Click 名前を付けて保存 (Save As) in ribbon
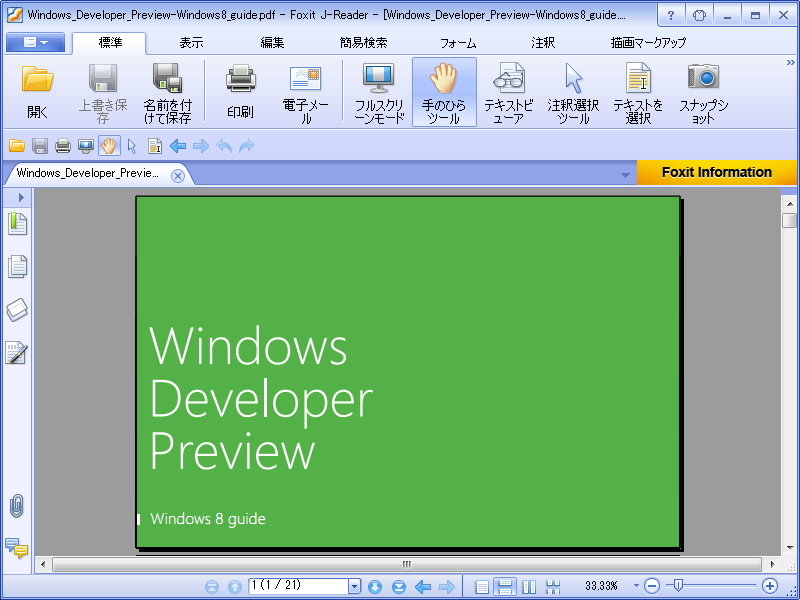The image size is (800, 600). click(167, 92)
